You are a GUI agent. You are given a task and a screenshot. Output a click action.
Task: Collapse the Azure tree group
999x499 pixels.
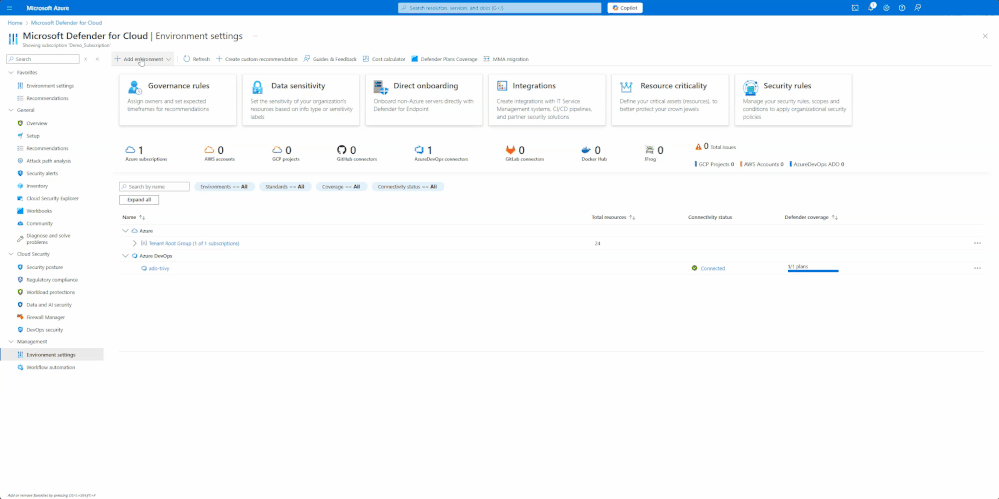coord(126,231)
